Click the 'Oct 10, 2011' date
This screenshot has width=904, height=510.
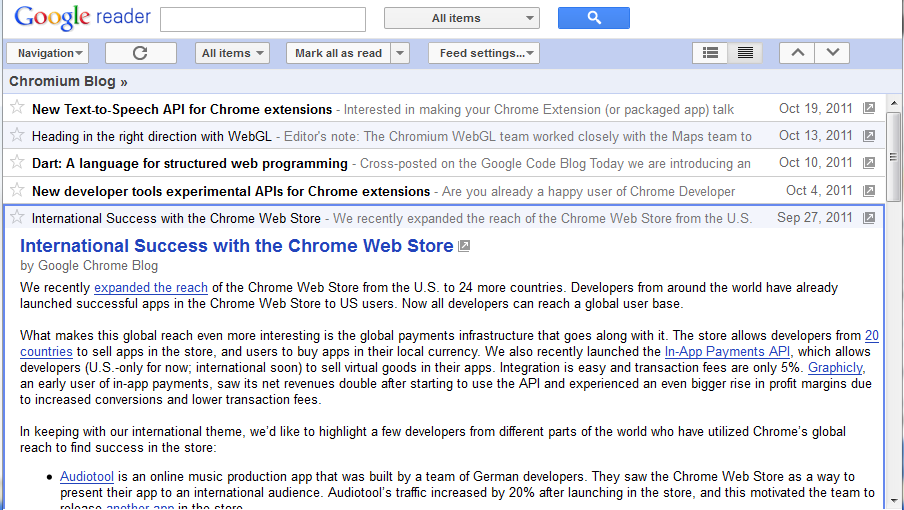pyautogui.click(x=815, y=163)
